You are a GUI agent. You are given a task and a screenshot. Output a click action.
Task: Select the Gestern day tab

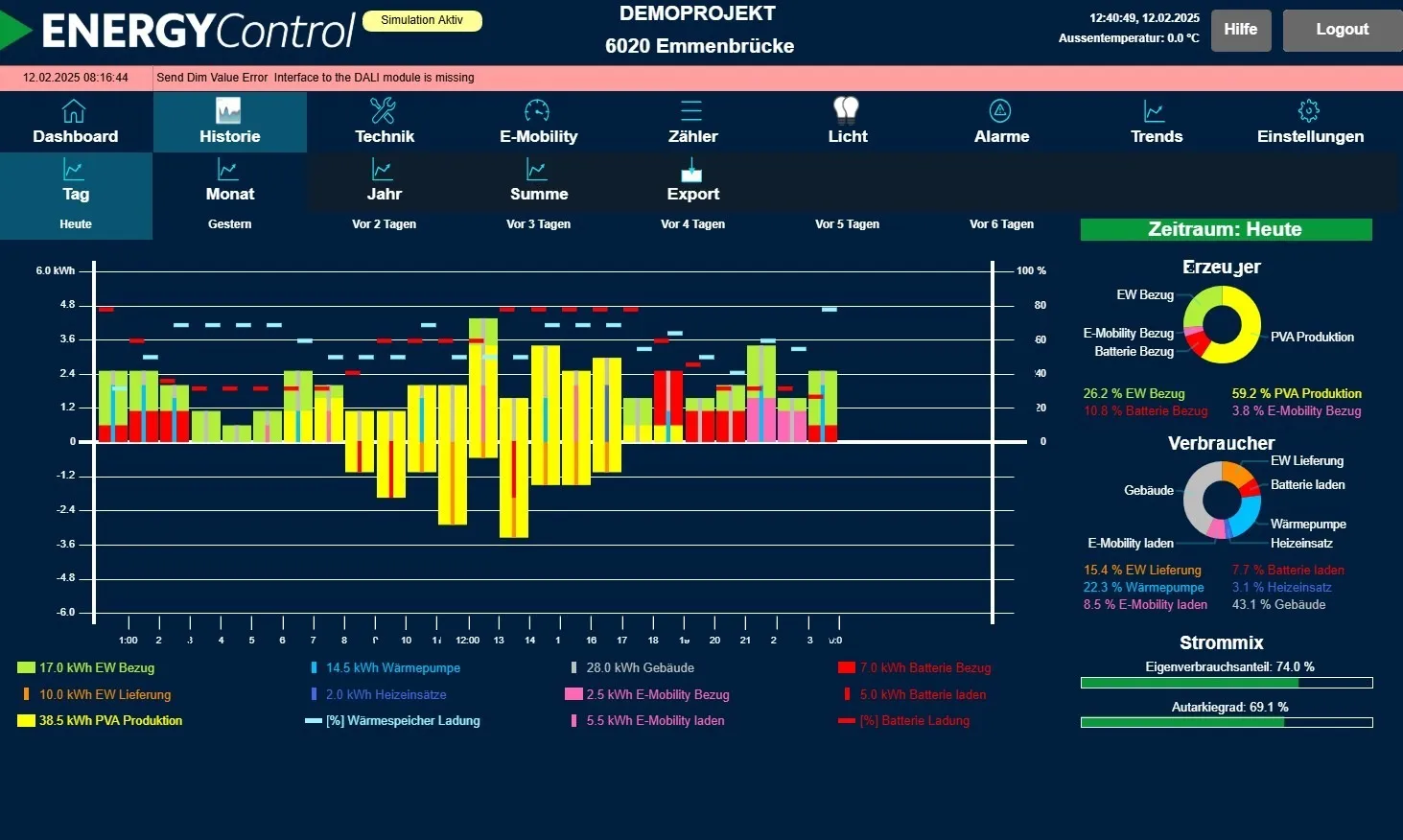pos(230,224)
